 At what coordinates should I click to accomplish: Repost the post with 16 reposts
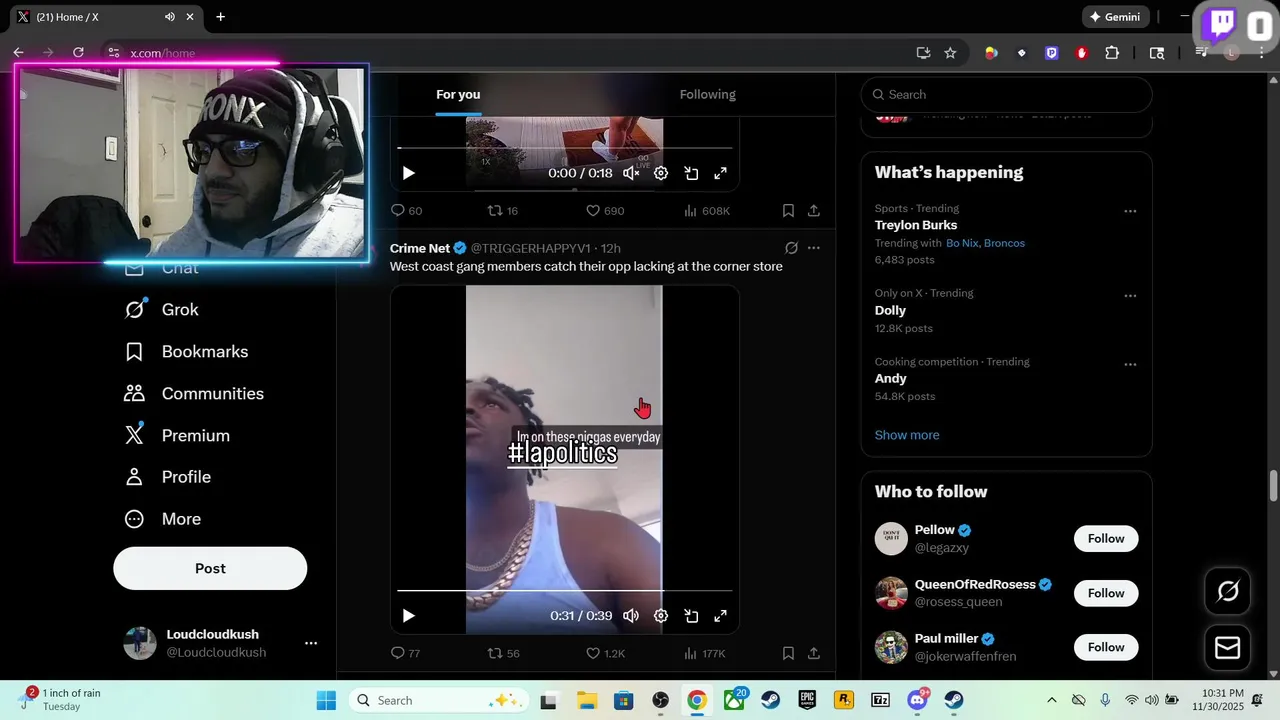pyautogui.click(x=502, y=210)
